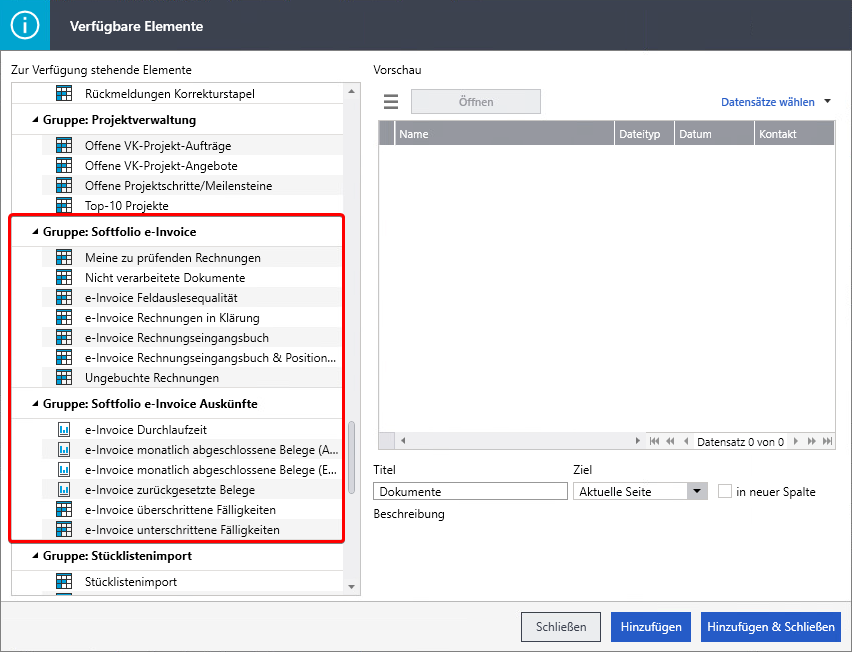Click the chart icon beside e-Invoice zurückgesetzte Belege
Screen dimensions: 852x652
coord(64,490)
